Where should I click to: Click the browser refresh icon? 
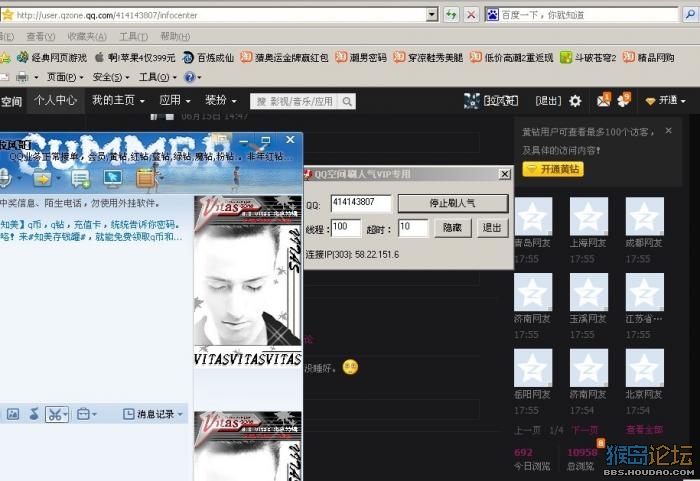tap(451, 15)
